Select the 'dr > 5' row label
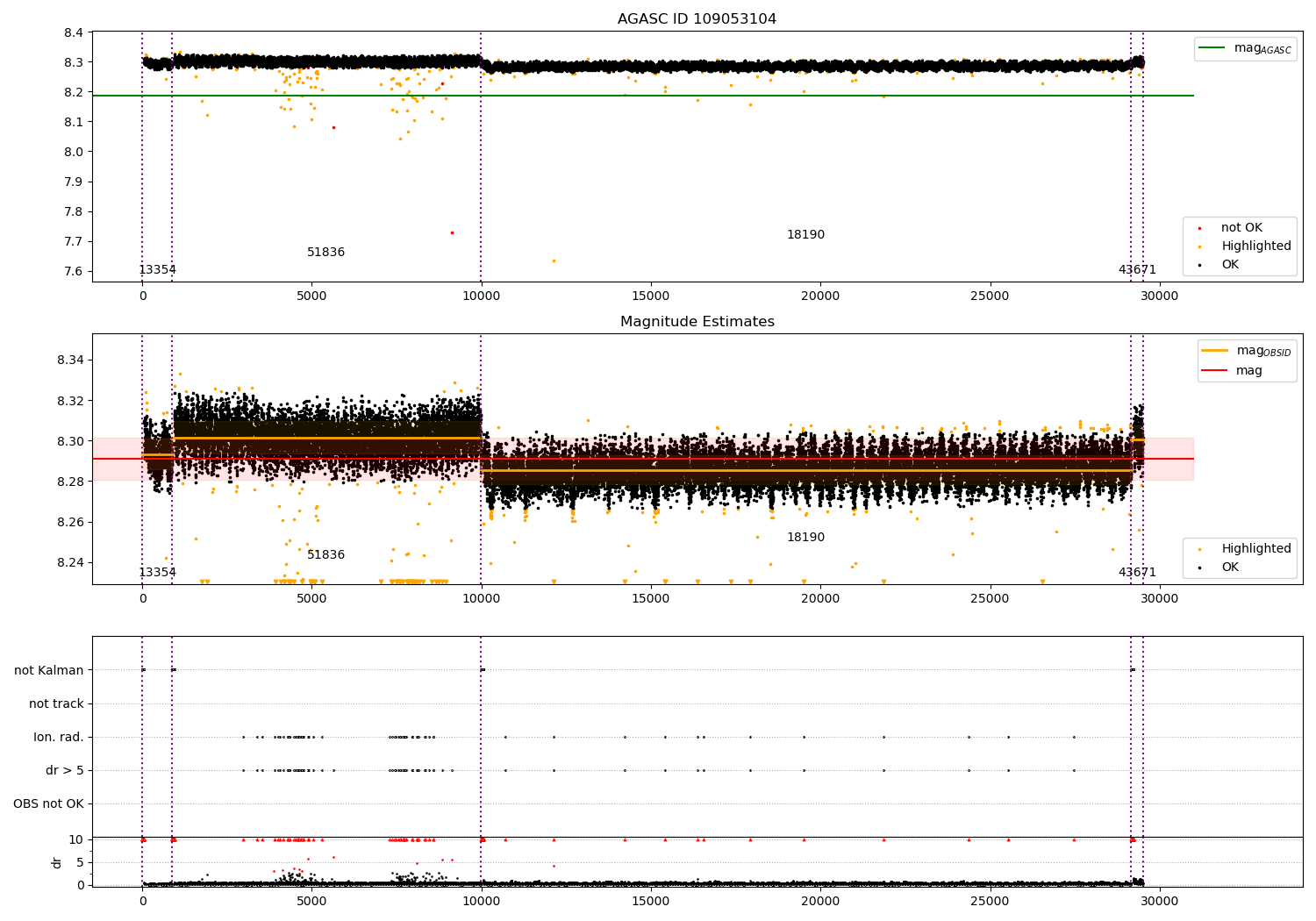Screen dimensions: 1316x921 pos(64,770)
